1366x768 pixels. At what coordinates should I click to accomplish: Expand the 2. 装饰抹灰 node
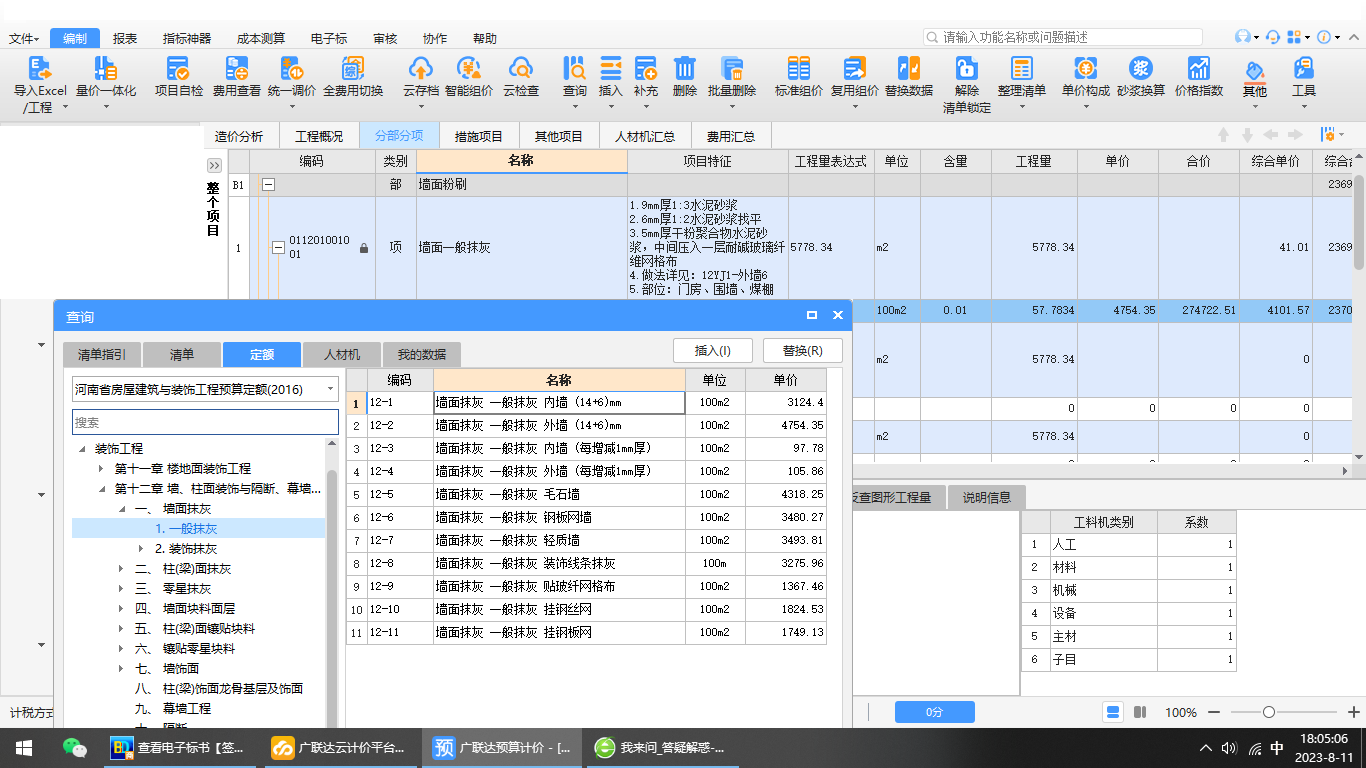coord(140,549)
